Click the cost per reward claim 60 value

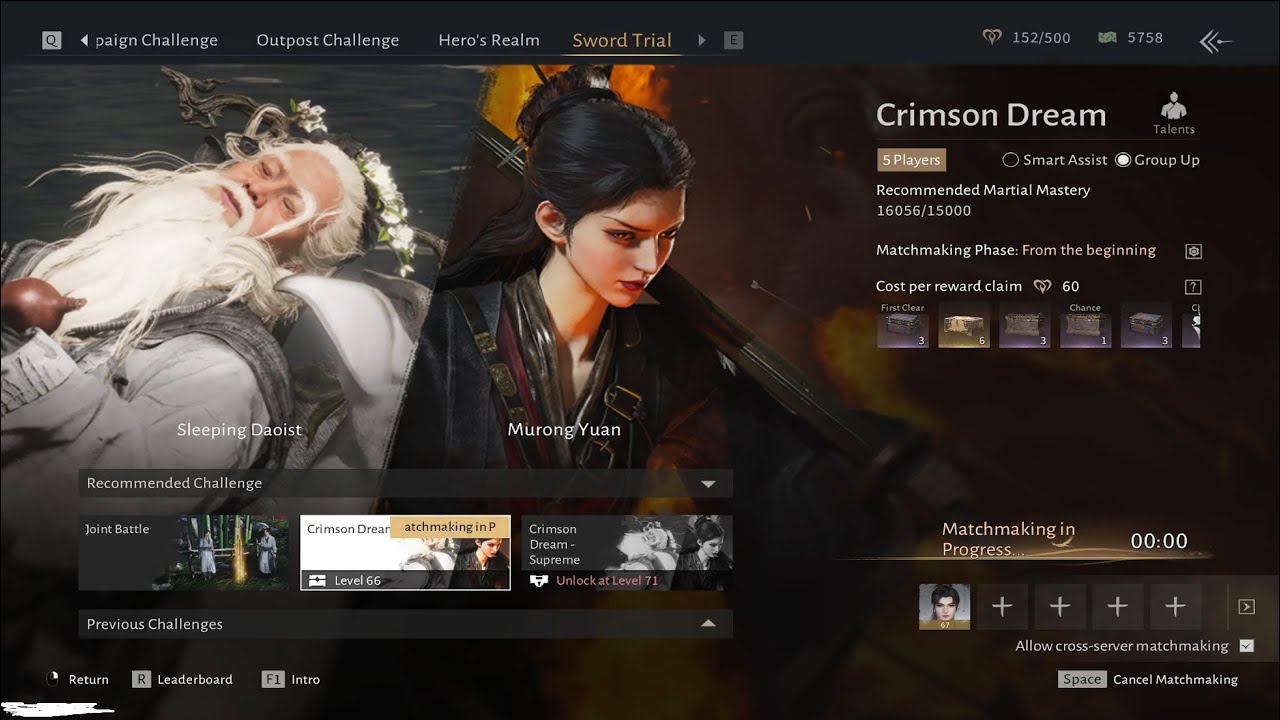point(1070,287)
